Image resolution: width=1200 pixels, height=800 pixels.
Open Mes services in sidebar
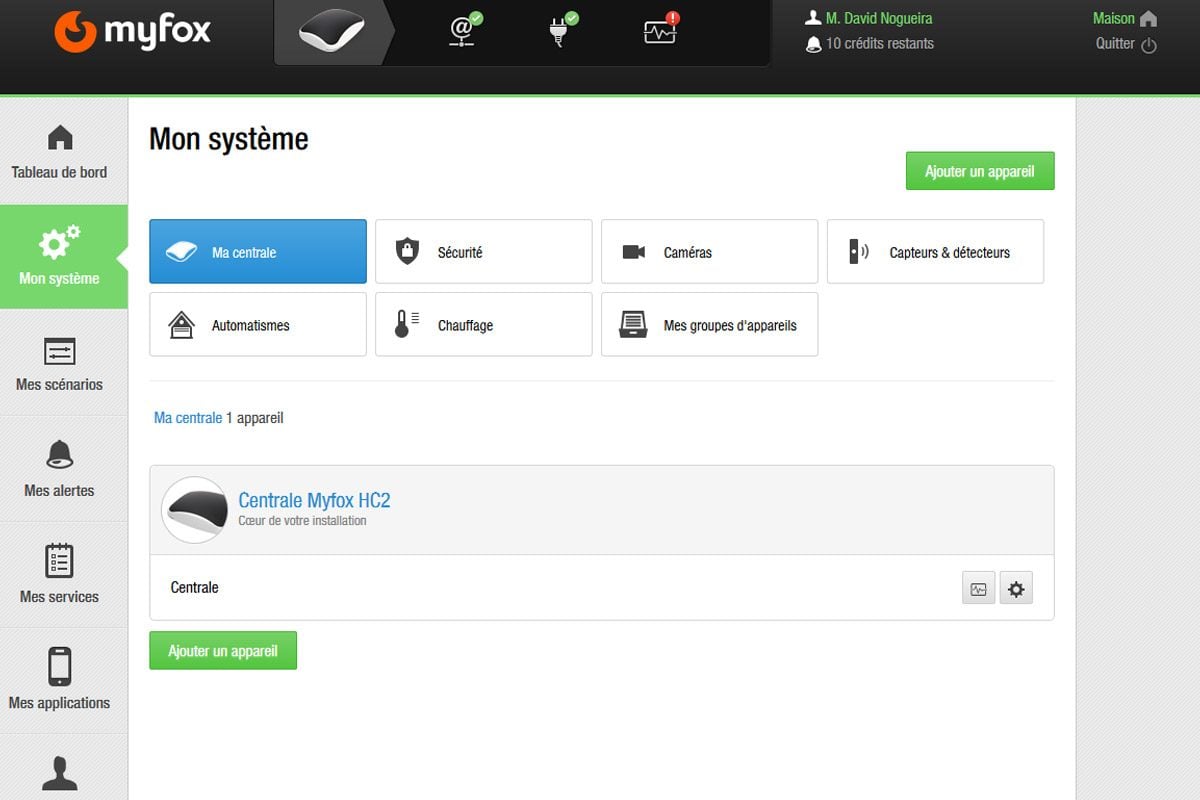click(x=60, y=575)
